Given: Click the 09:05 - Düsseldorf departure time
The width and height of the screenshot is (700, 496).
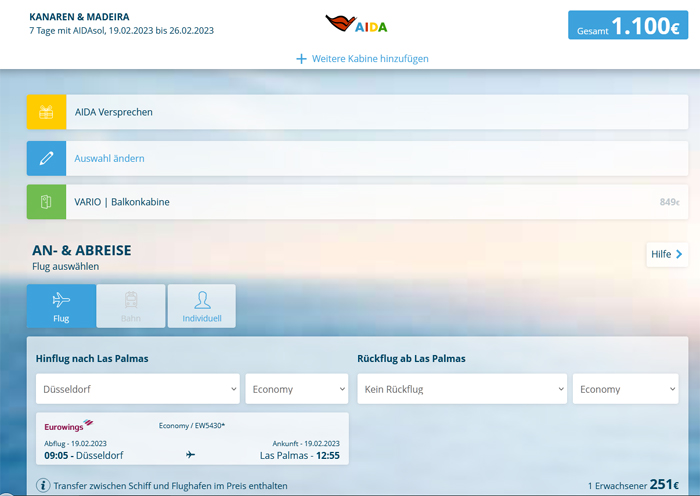Looking at the screenshot, I should [x=83, y=455].
